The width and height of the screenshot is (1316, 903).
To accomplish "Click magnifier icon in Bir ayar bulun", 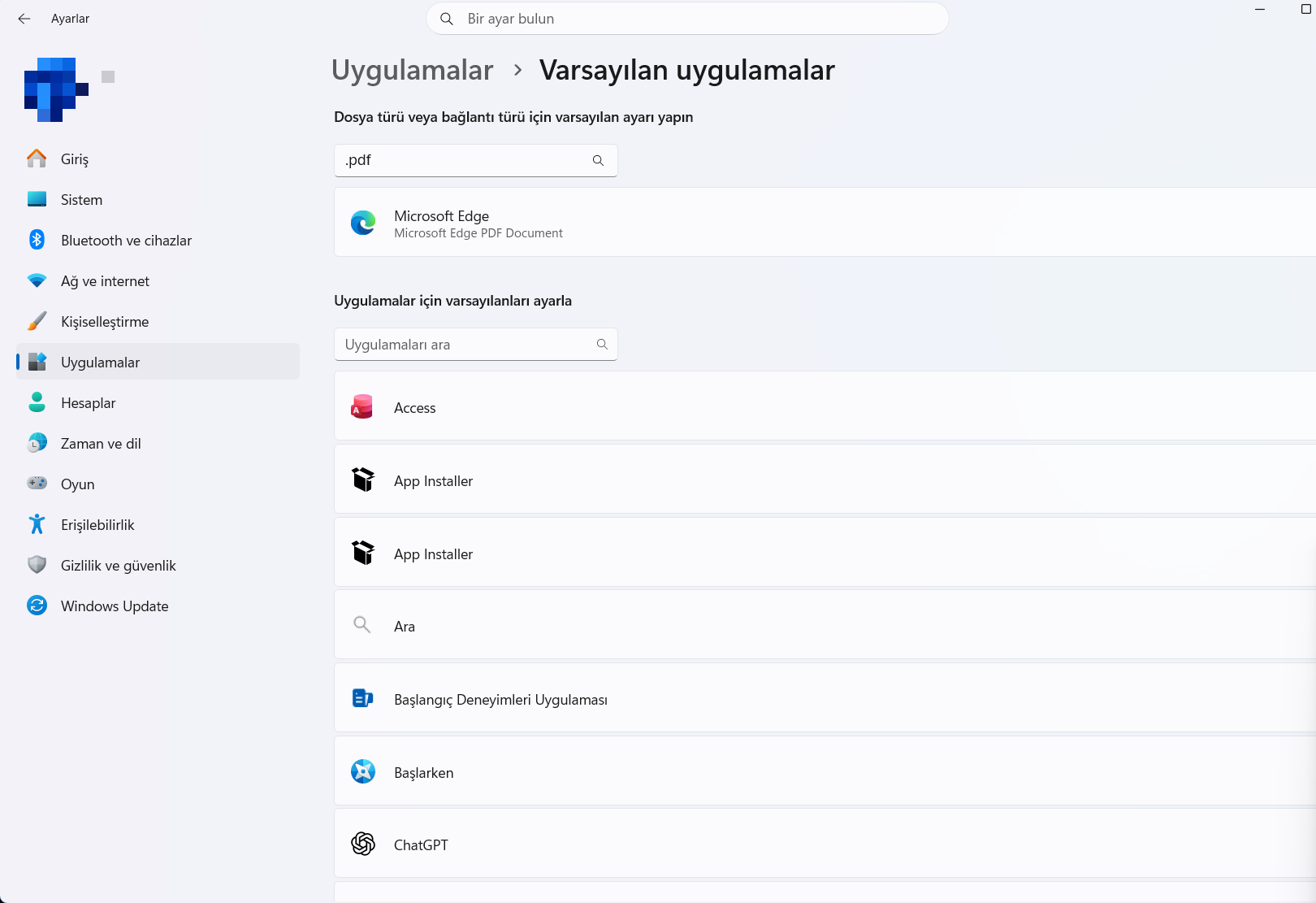I will click(x=447, y=19).
